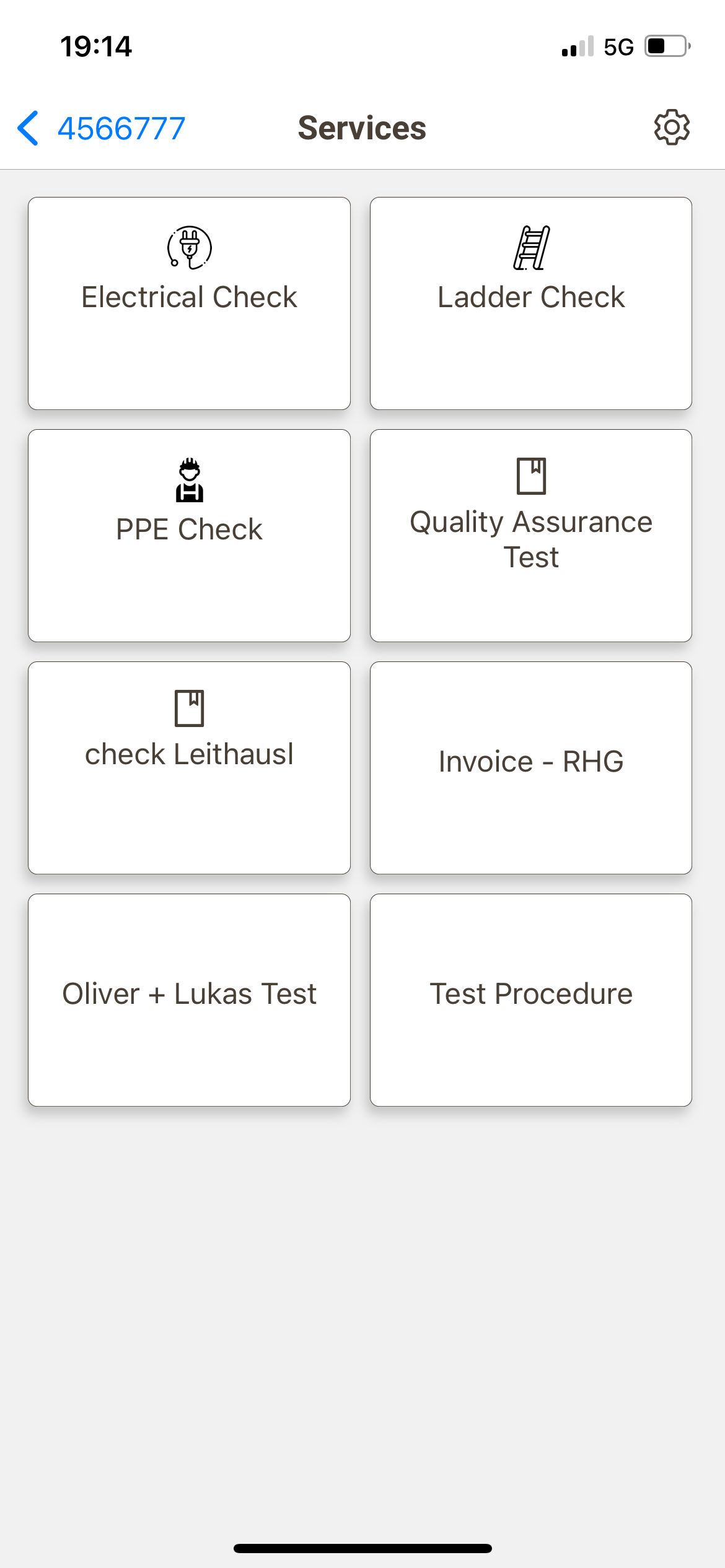This screenshot has width=725, height=1568.
Task: Go back to 4566777
Action: tap(121, 129)
